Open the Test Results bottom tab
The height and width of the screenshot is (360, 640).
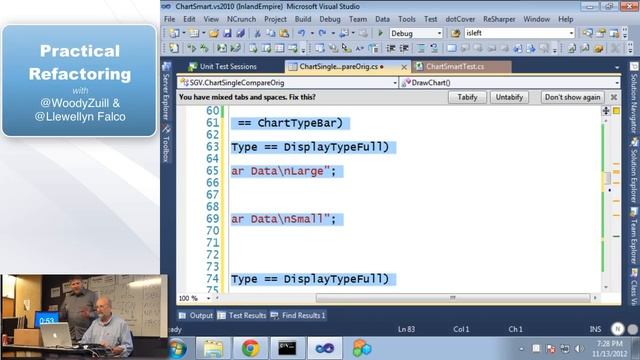pyautogui.click(x=242, y=315)
